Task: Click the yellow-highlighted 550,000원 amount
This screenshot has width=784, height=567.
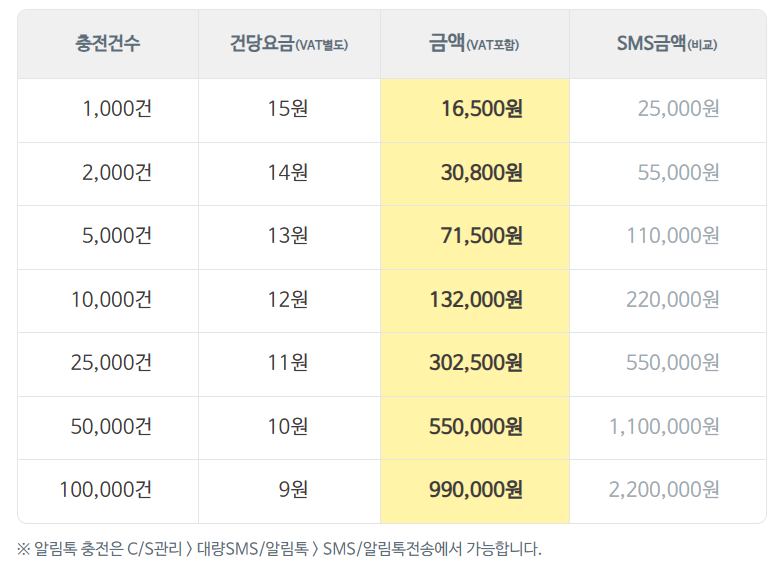Action: [x=476, y=427]
